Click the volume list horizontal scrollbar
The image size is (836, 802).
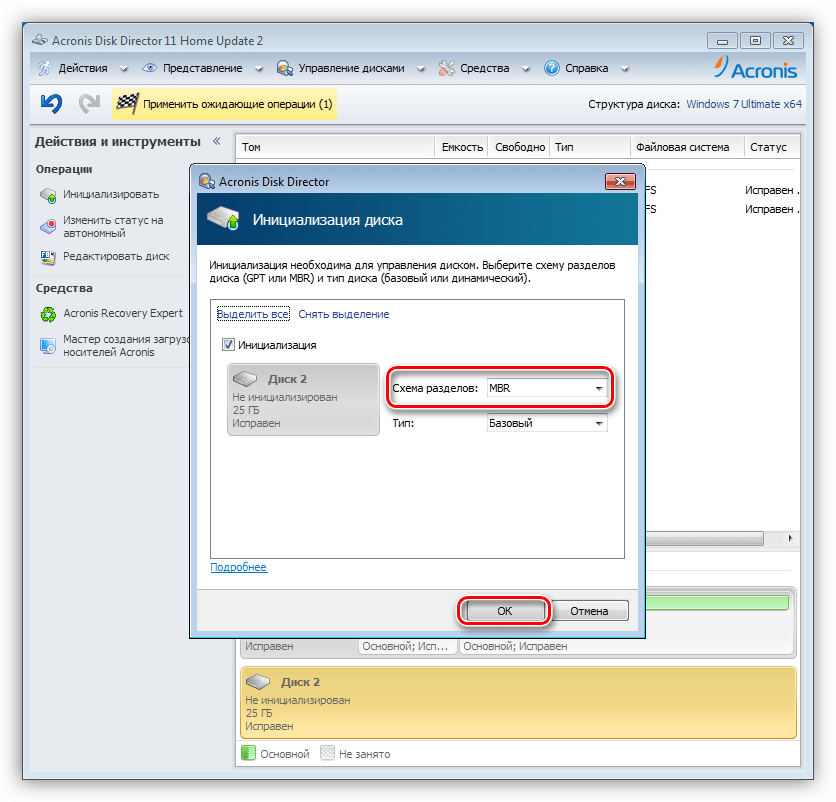[x=705, y=539]
